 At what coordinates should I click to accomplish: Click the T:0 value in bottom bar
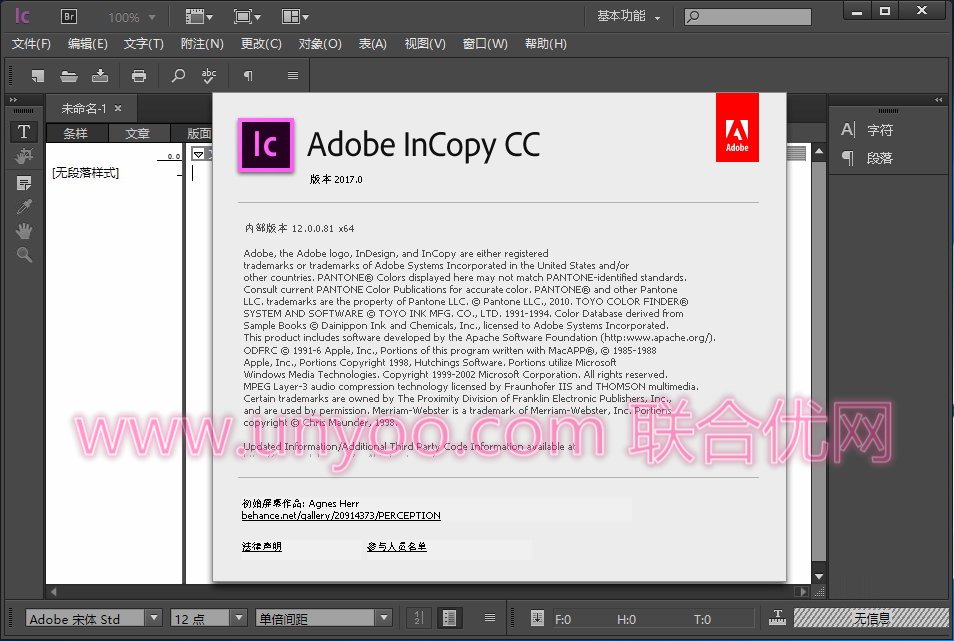point(702,619)
